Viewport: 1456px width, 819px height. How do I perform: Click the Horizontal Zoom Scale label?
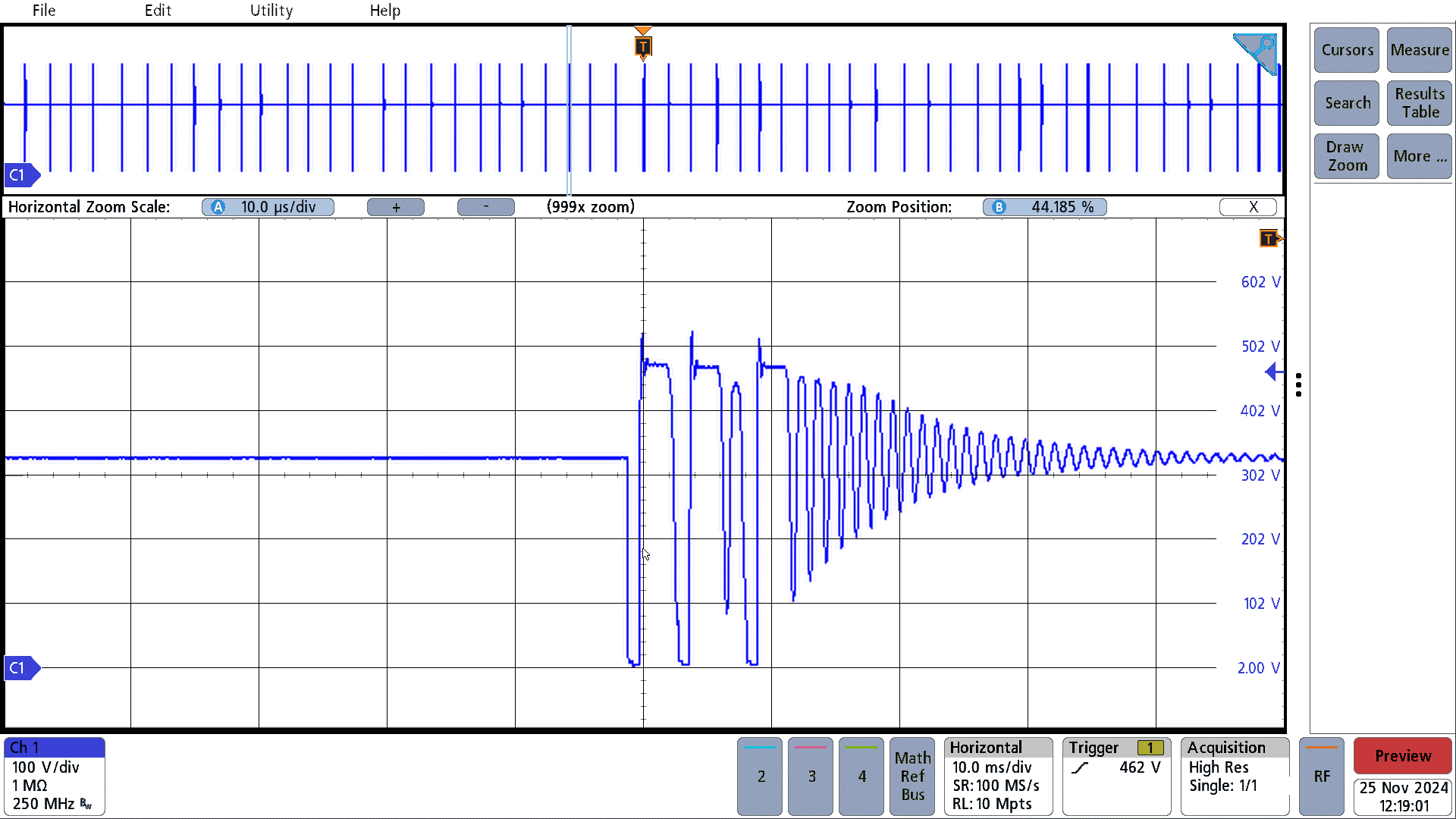(x=89, y=207)
